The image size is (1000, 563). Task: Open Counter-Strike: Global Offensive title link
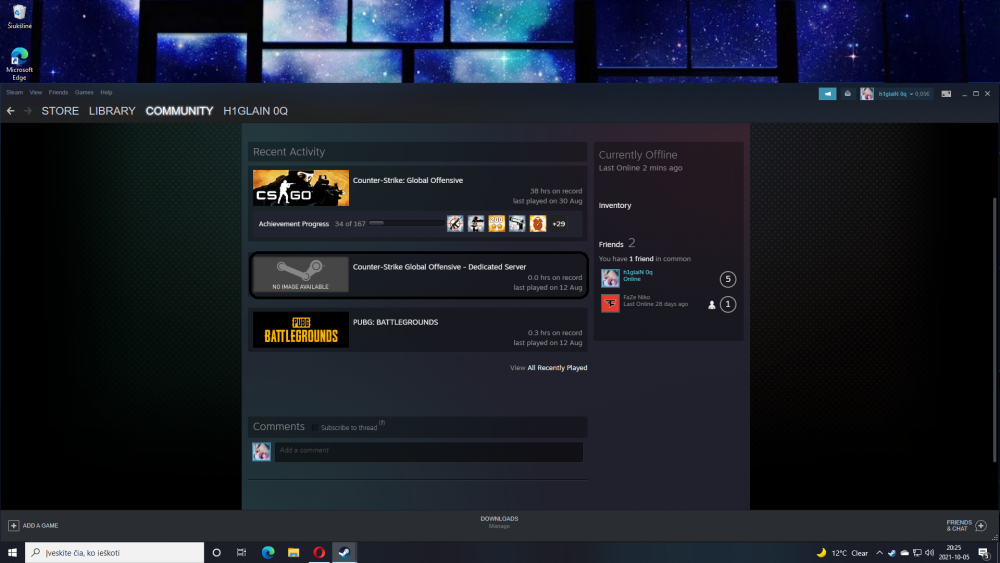tap(408, 180)
